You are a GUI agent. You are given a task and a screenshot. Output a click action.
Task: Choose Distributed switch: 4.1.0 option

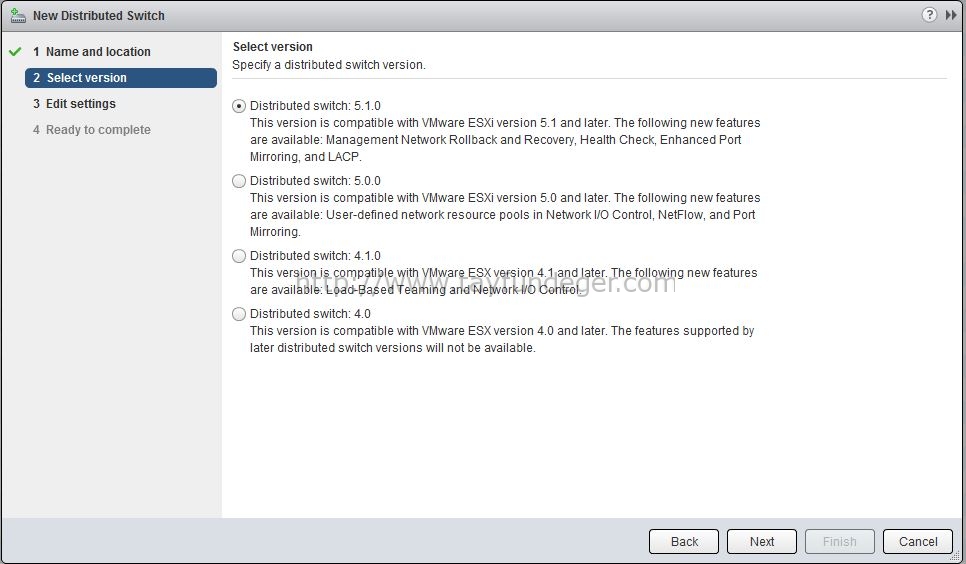238,256
